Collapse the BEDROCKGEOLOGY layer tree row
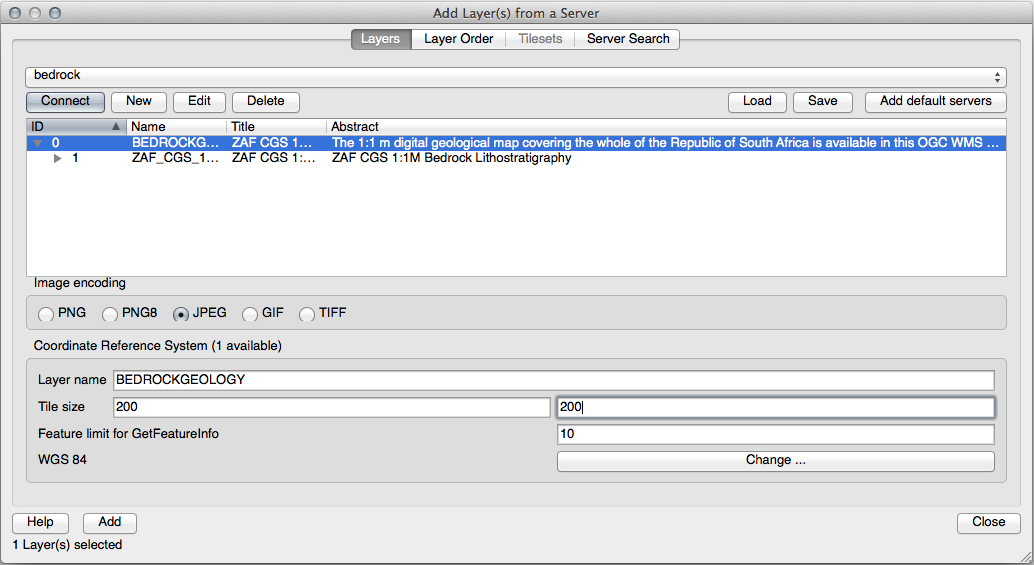 click(x=38, y=143)
